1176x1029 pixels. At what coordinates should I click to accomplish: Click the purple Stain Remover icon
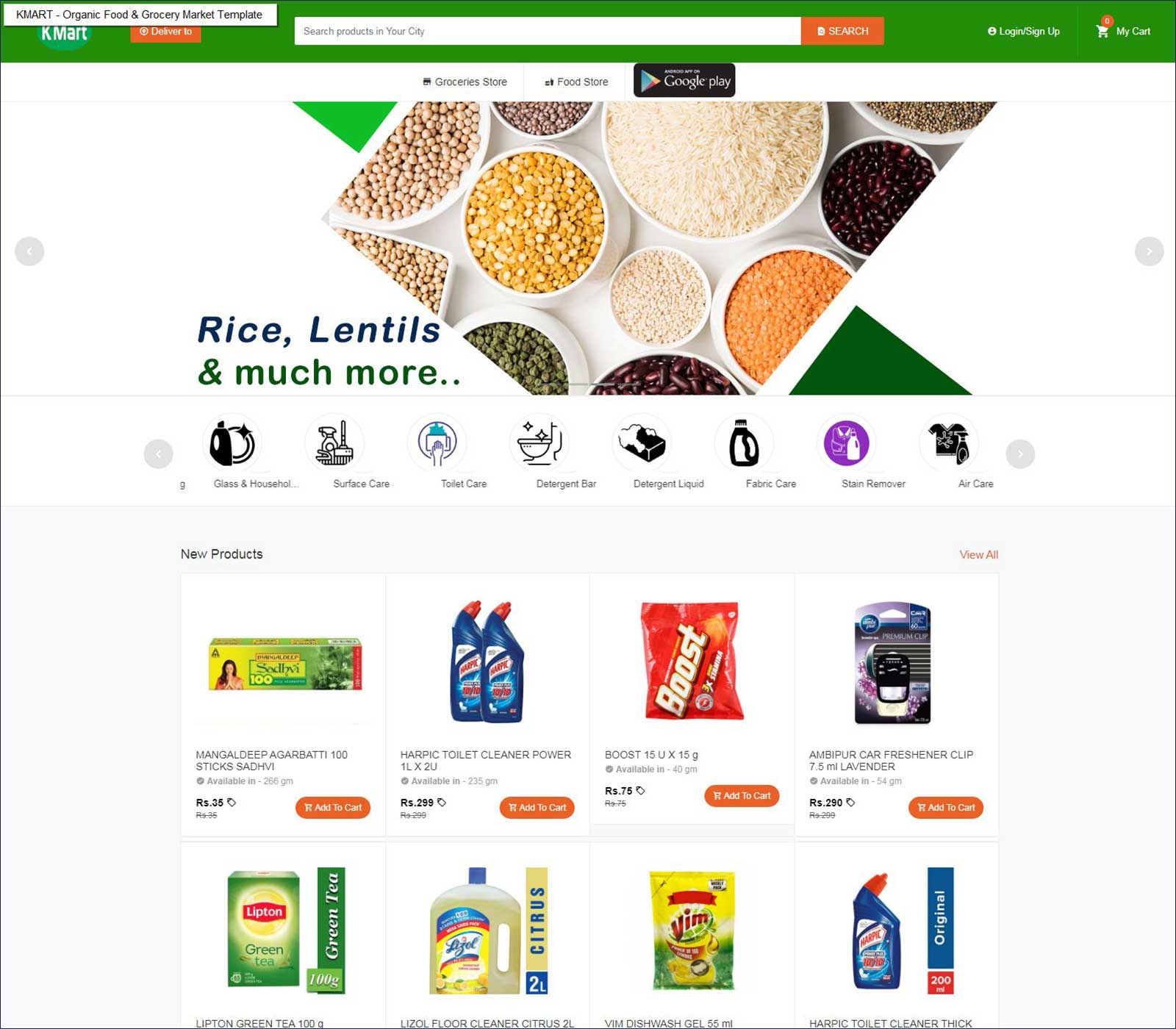coord(846,443)
